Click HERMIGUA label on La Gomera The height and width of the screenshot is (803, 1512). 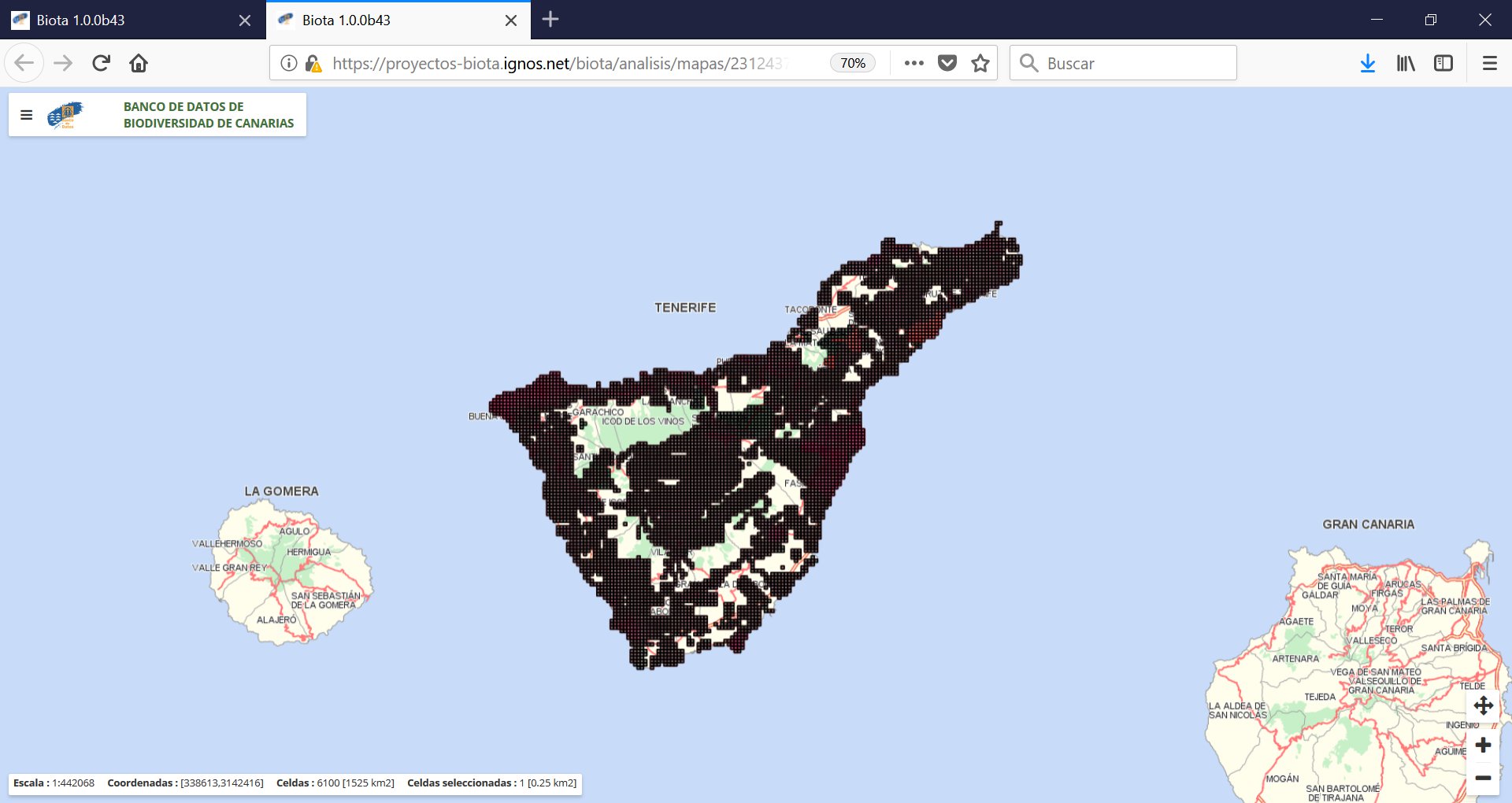(309, 552)
